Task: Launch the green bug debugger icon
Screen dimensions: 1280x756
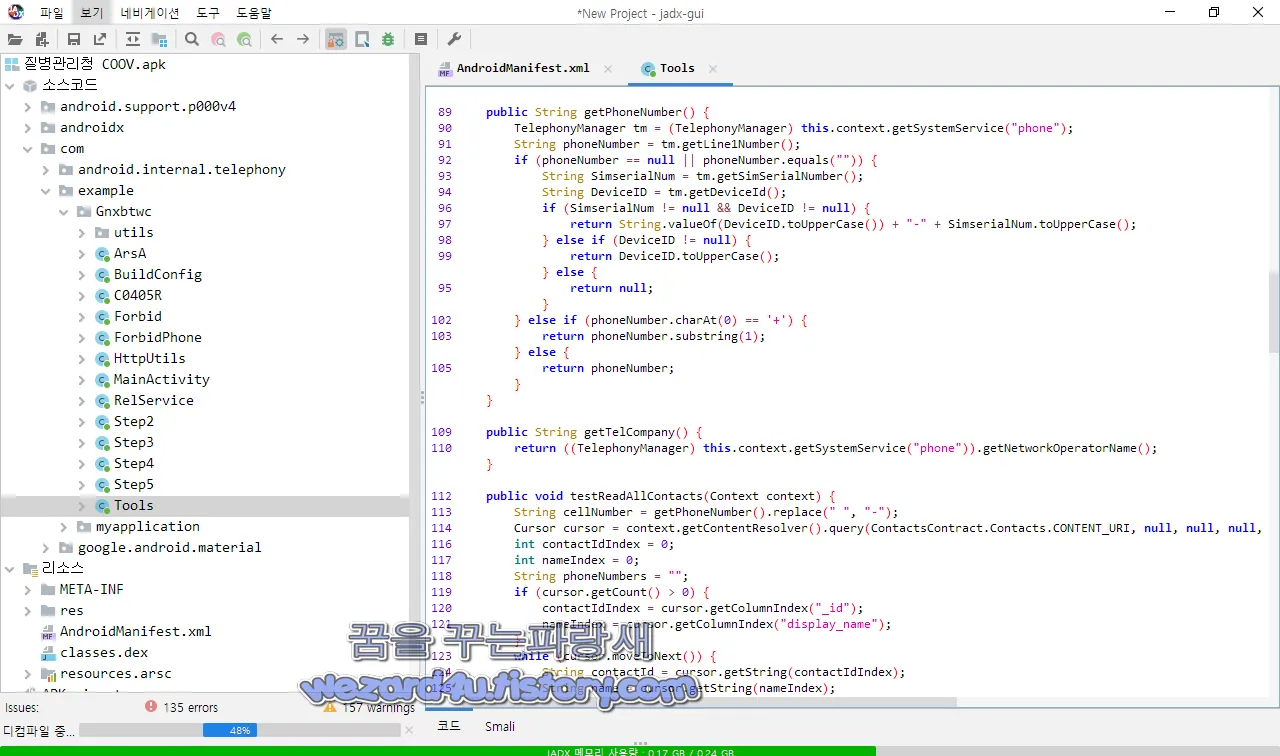Action: 388,39
